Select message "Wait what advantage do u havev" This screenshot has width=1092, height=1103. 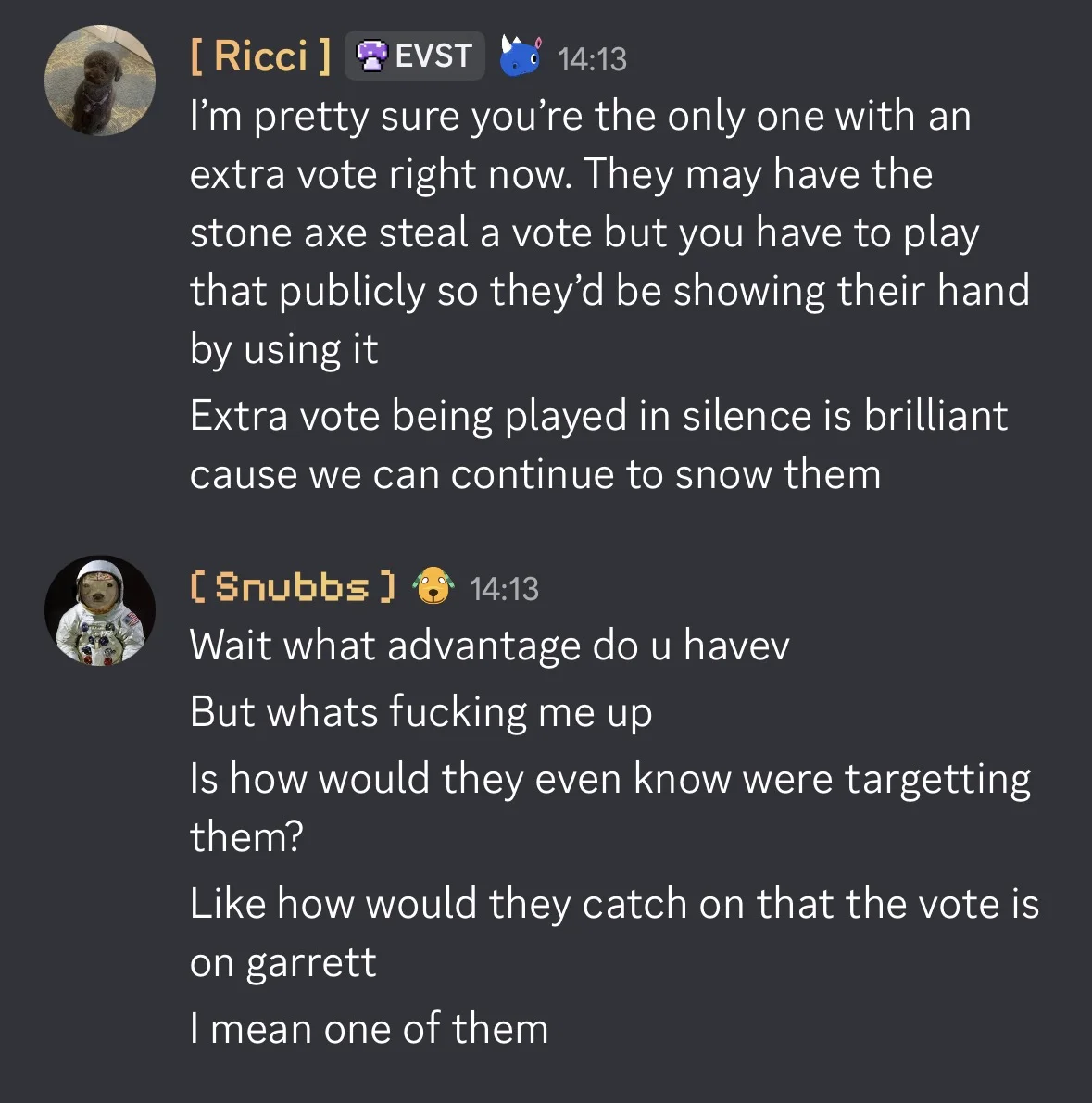click(x=490, y=646)
